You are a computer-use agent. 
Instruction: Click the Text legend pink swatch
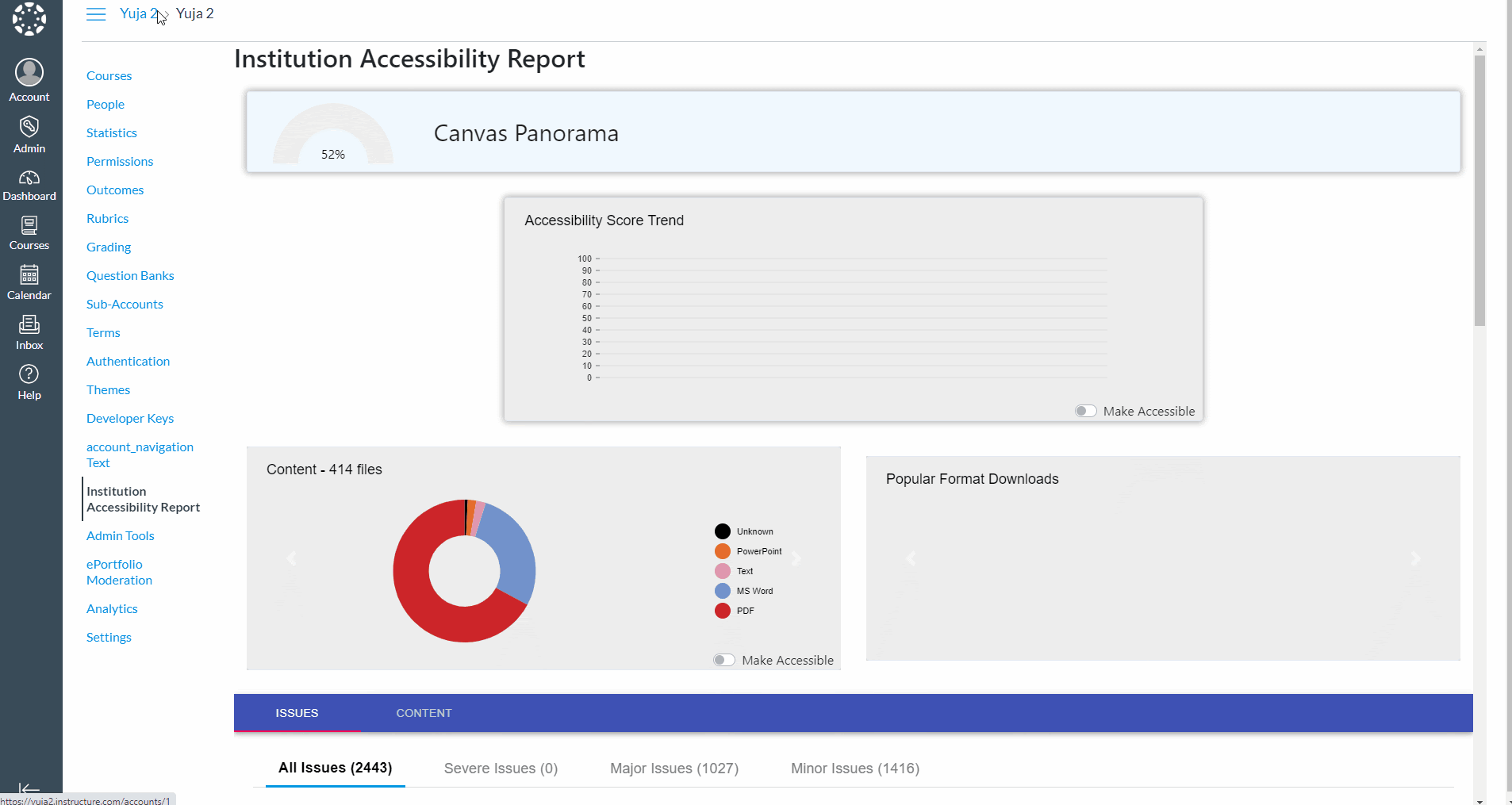[x=723, y=571]
